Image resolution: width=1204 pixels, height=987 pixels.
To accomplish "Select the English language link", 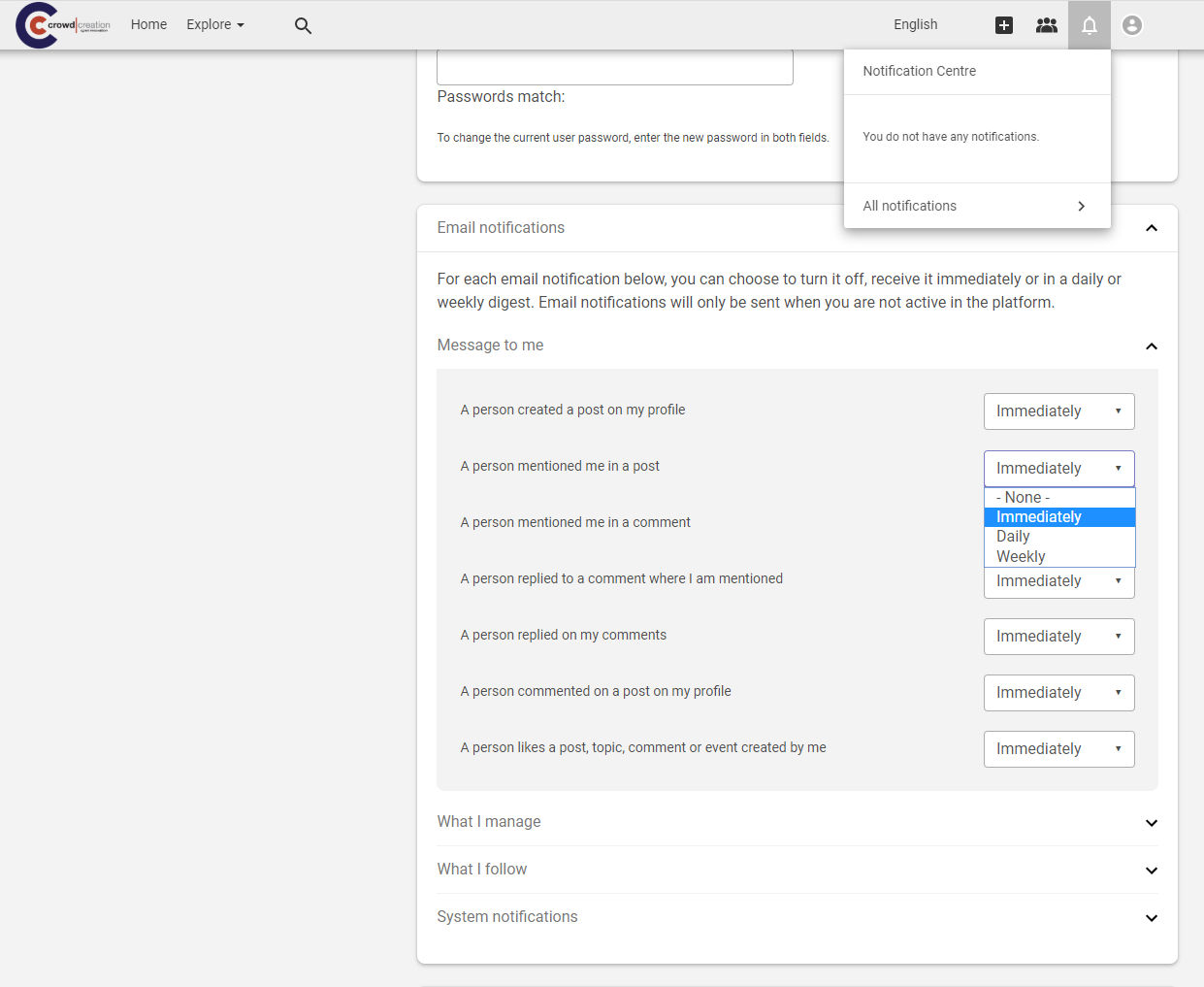I will tap(915, 24).
